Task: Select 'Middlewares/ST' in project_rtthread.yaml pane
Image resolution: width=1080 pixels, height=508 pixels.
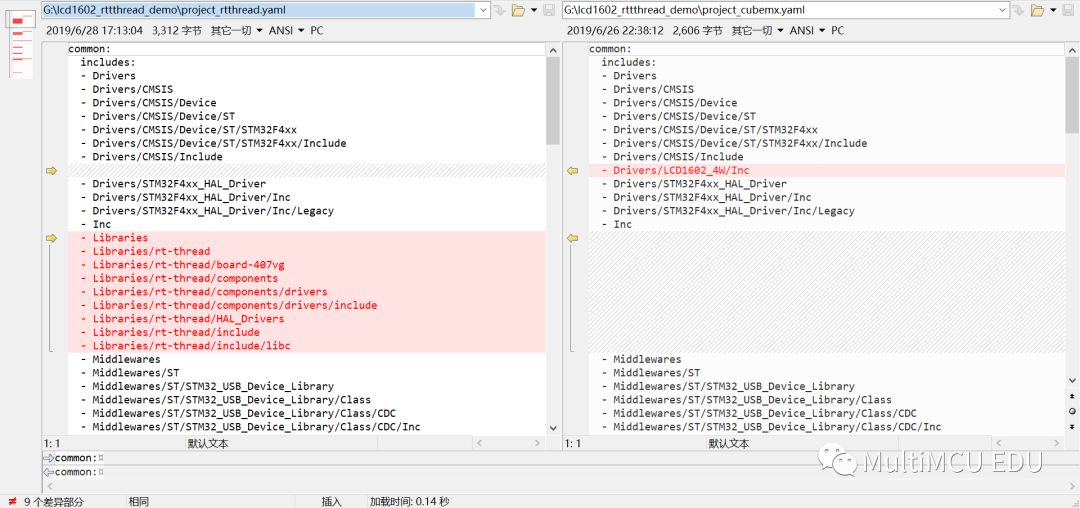Action: point(136,373)
